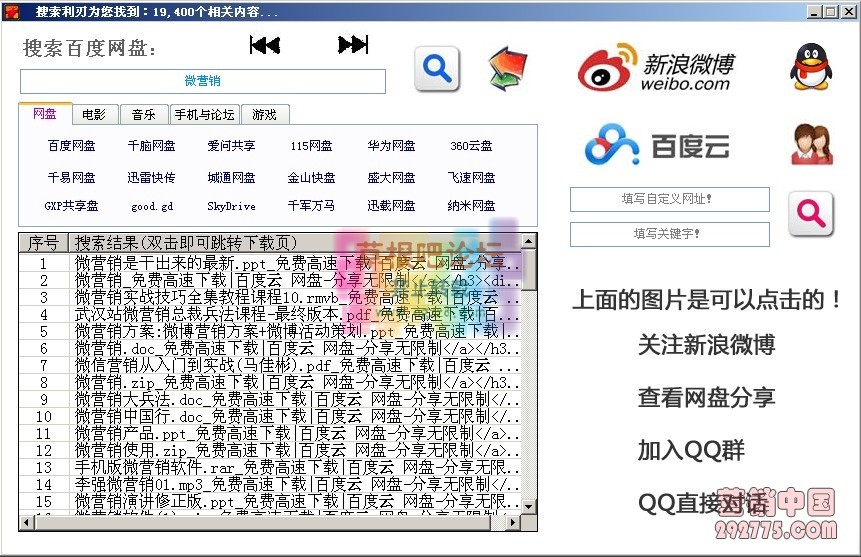Select result row 15 微营销演讲修正版.ppt
The image size is (861, 557).
(270, 502)
